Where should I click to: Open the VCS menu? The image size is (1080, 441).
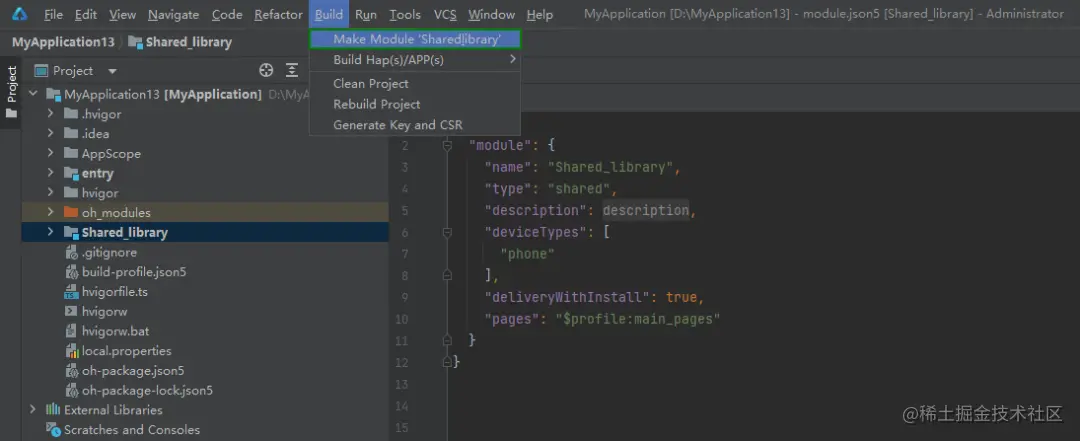[x=445, y=14]
